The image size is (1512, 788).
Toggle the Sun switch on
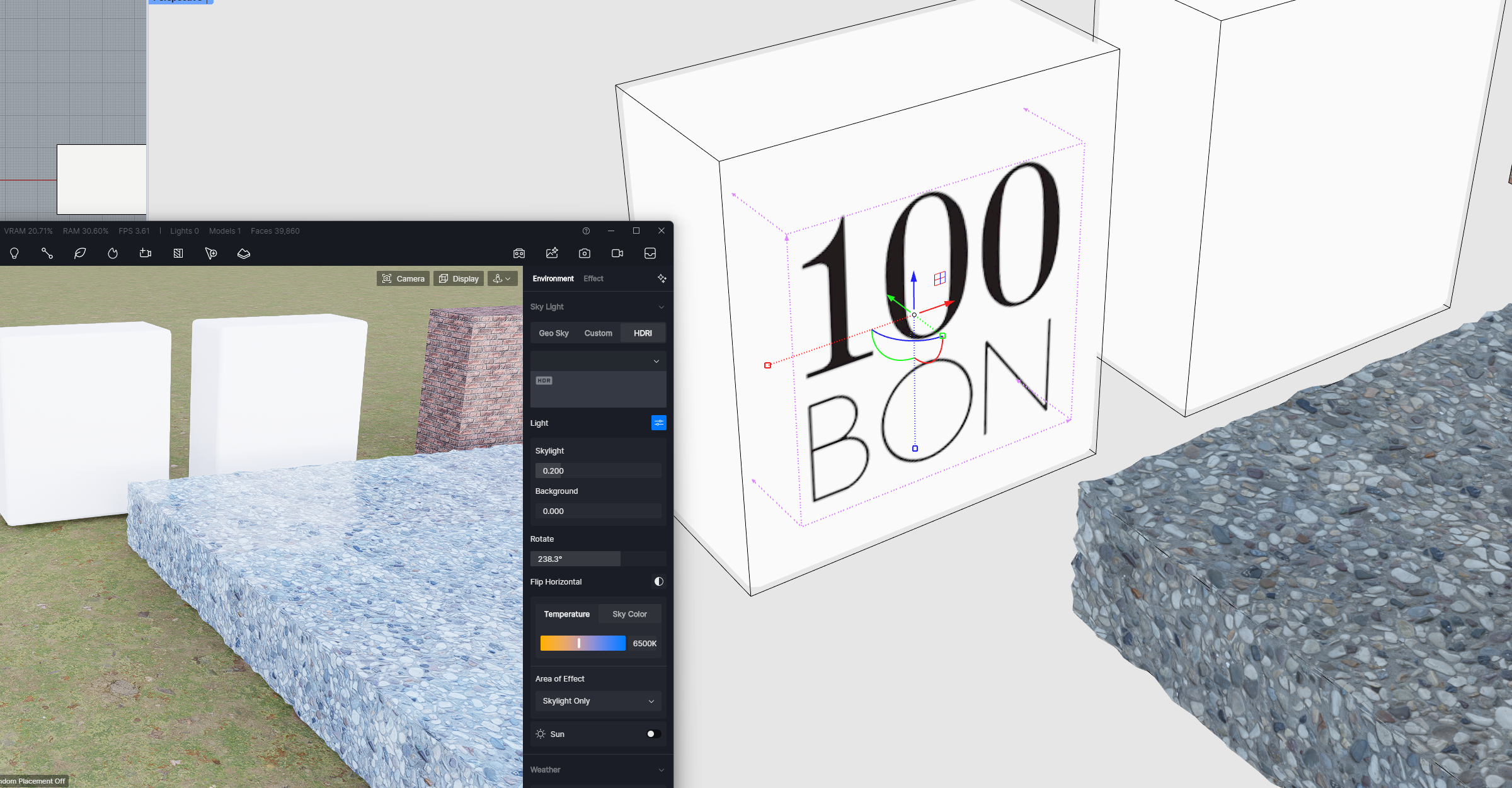(x=653, y=734)
